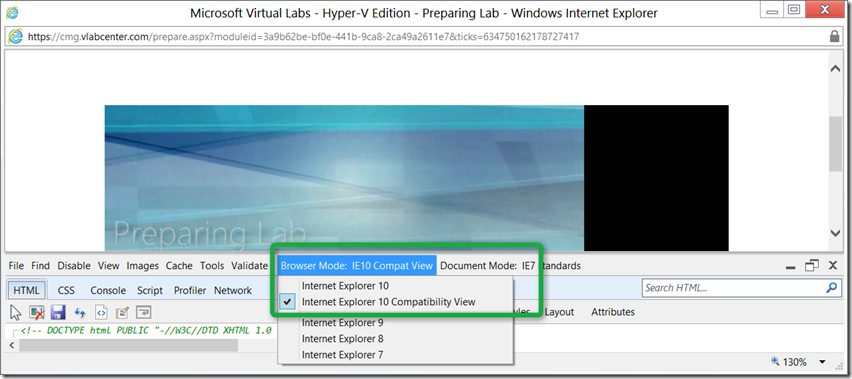Click the HTML pane left scroll arrow
852x379 pixels.
click(x=12, y=345)
